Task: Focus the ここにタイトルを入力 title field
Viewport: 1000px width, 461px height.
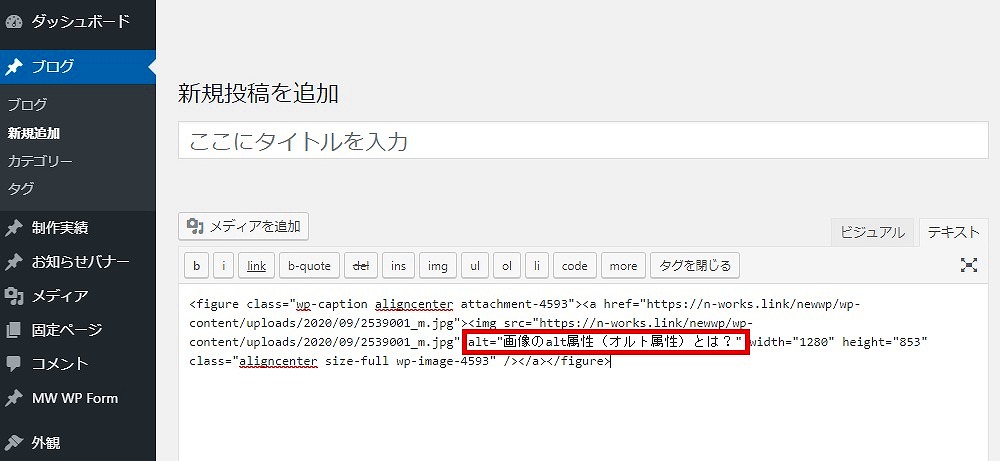Action: point(583,141)
